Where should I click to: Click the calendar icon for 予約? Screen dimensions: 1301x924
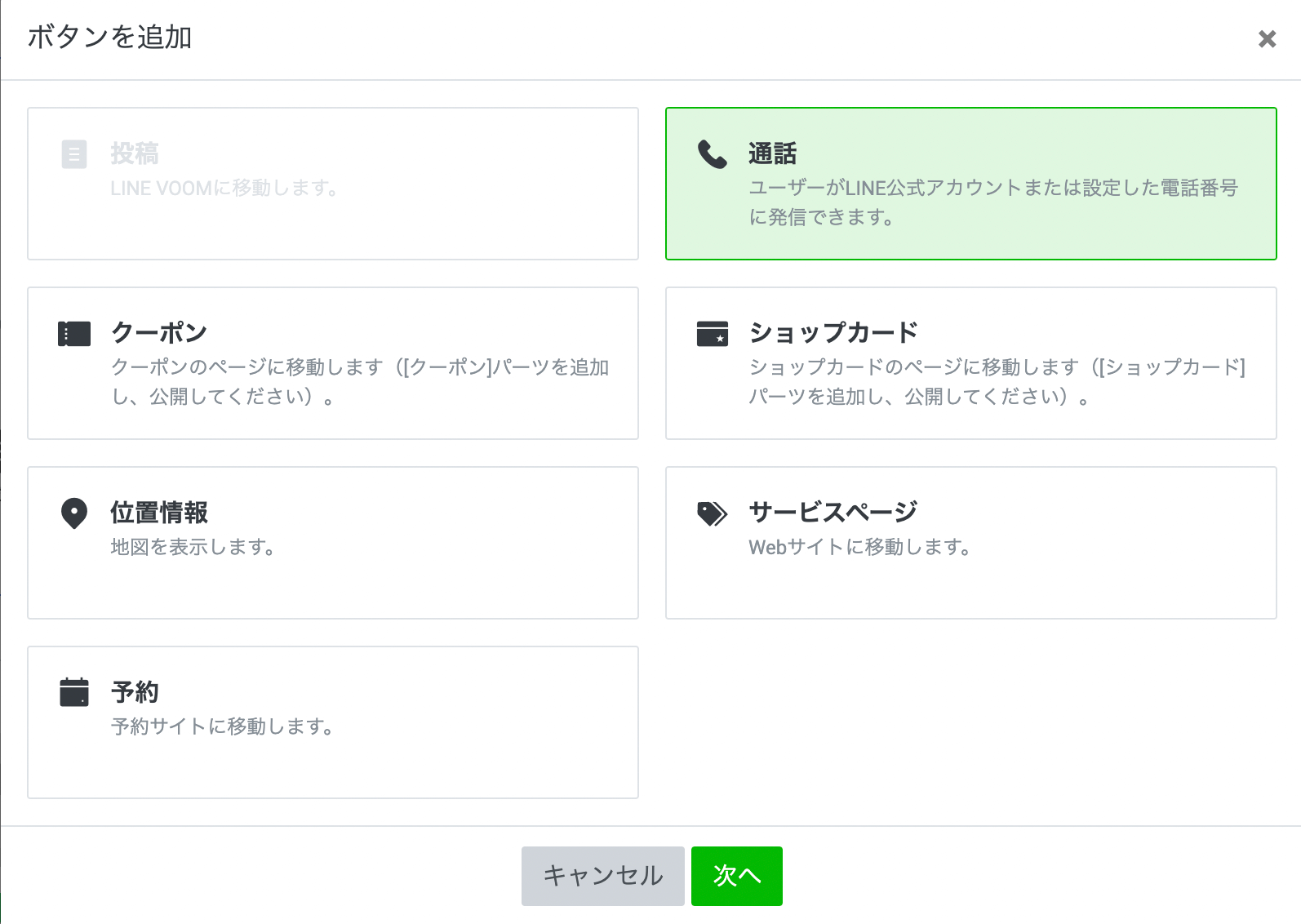click(74, 692)
